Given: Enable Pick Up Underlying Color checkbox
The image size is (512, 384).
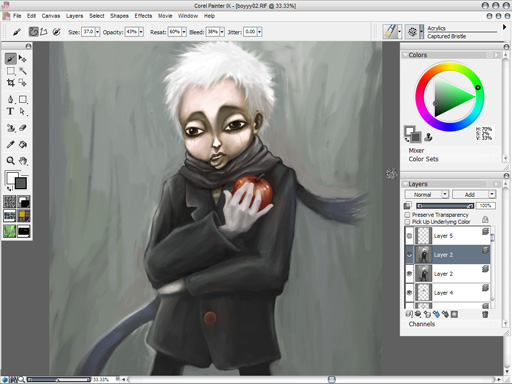Looking at the screenshot, I should tap(407, 222).
